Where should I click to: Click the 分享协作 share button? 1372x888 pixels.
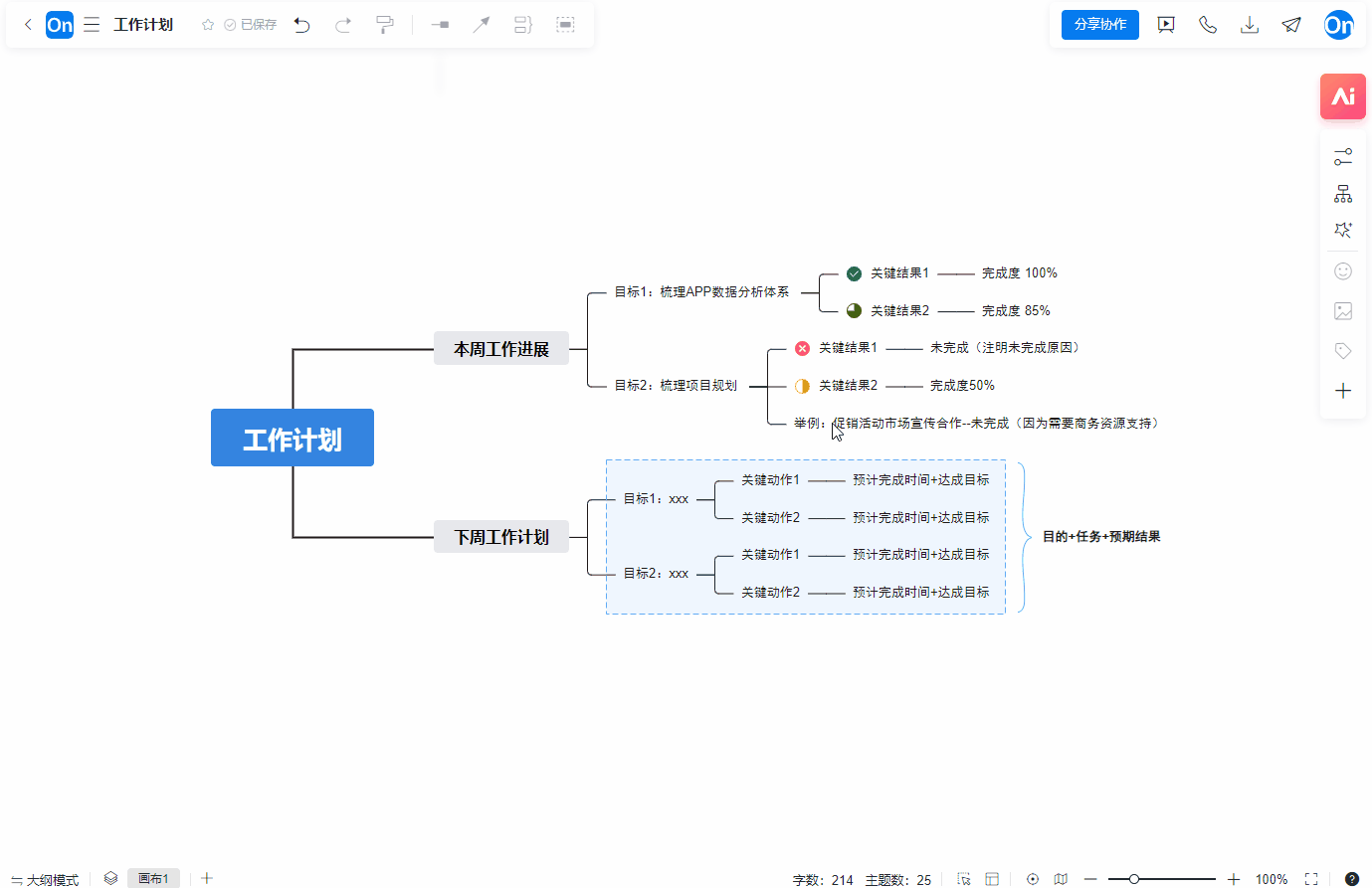[1100, 25]
